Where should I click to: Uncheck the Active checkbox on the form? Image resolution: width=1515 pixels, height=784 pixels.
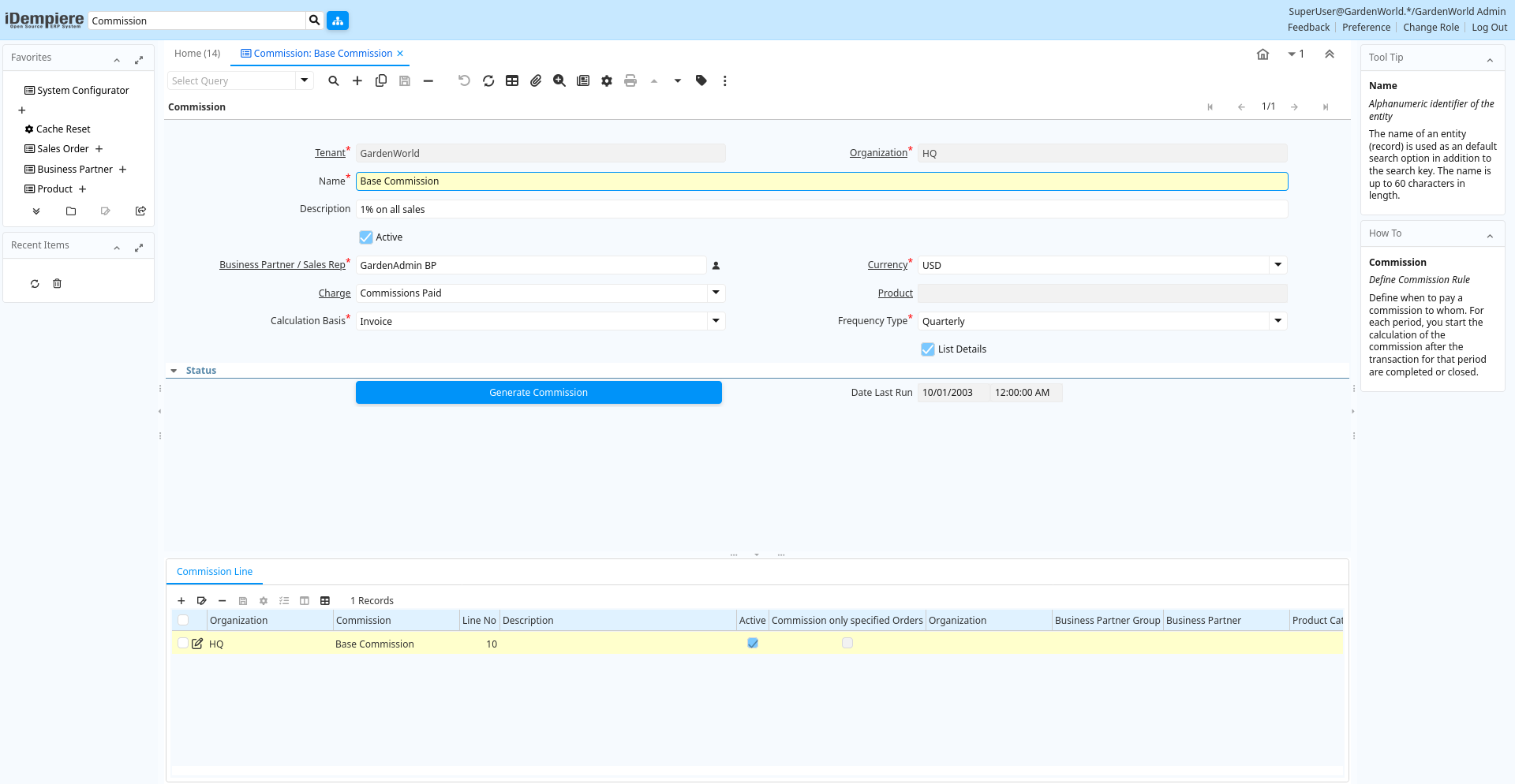click(366, 237)
